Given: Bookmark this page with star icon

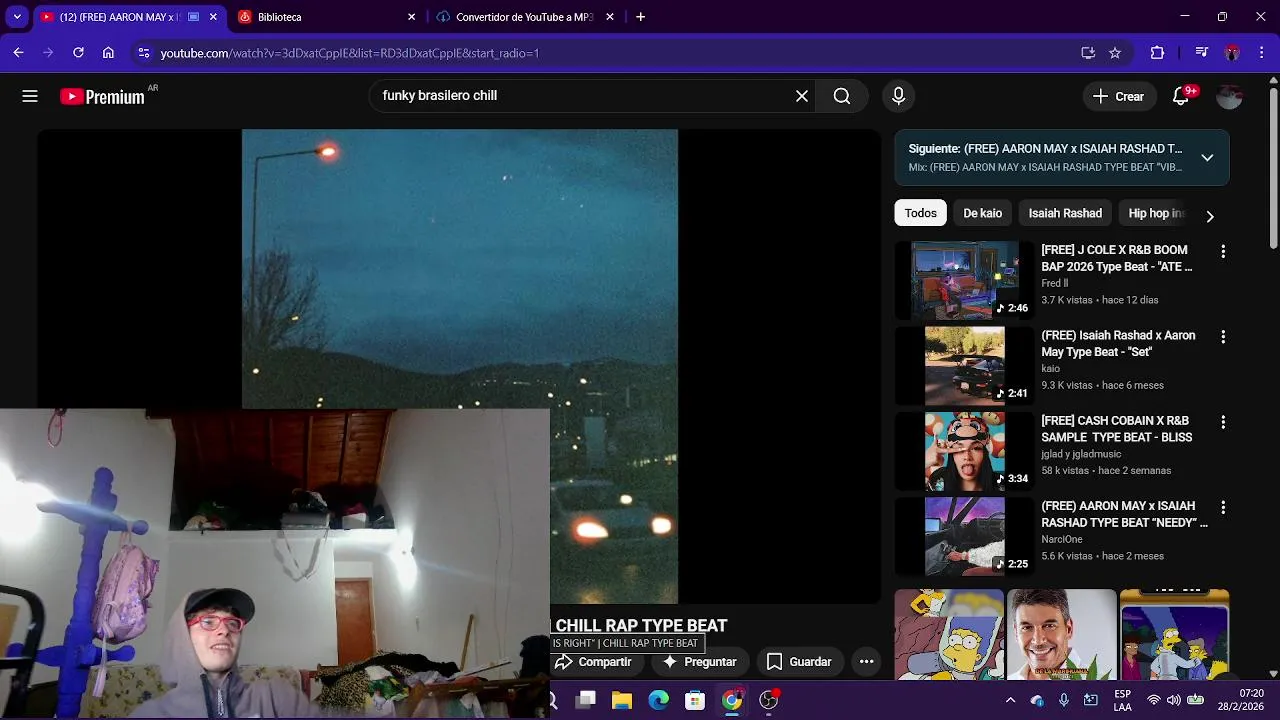Looking at the screenshot, I should tap(1115, 53).
